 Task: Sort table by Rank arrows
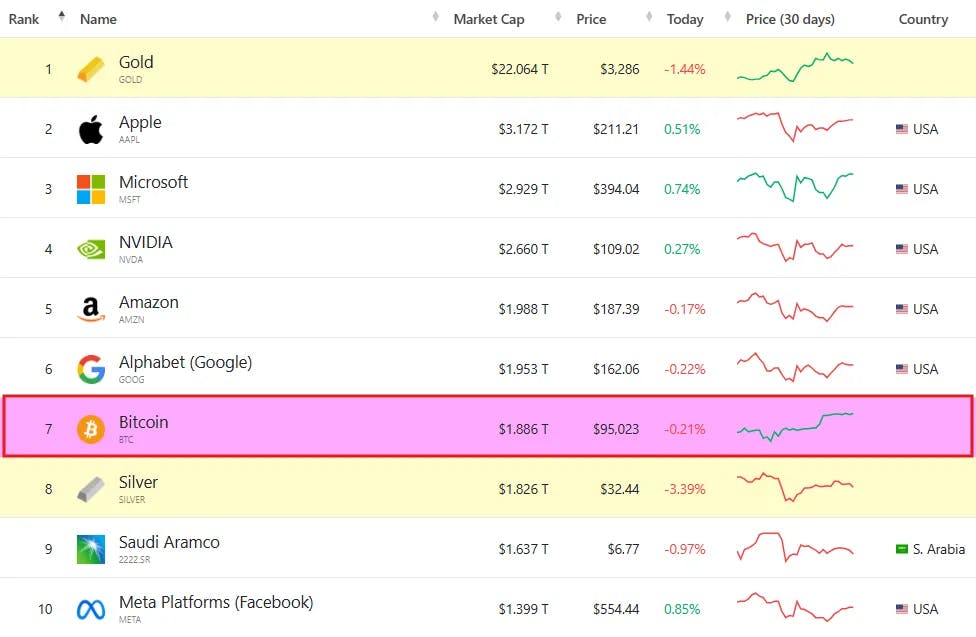(62, 17)
